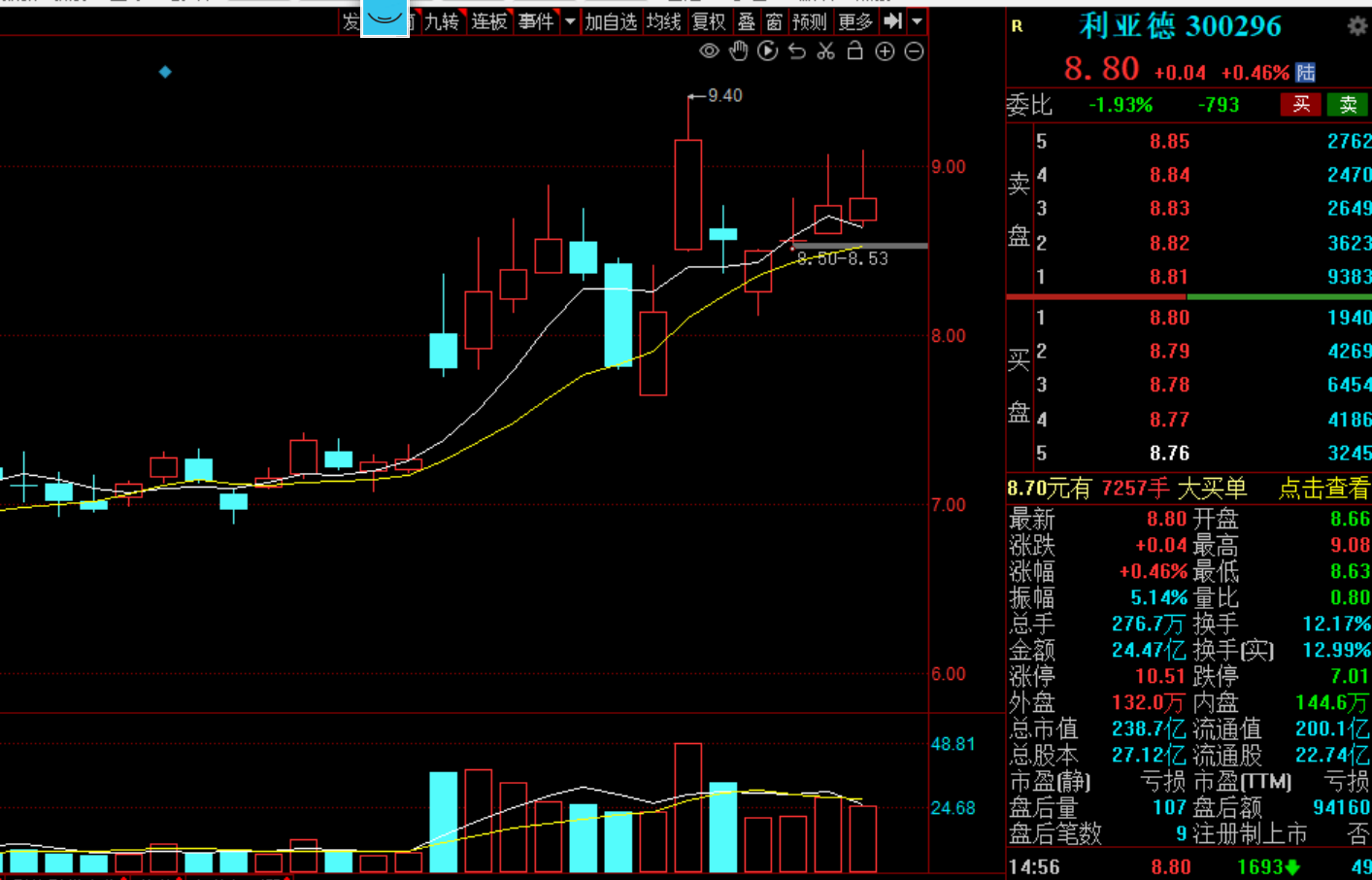Select sell level 1 price 8.81
This screenshot has width=1372, height=880.
(1169, 277)
